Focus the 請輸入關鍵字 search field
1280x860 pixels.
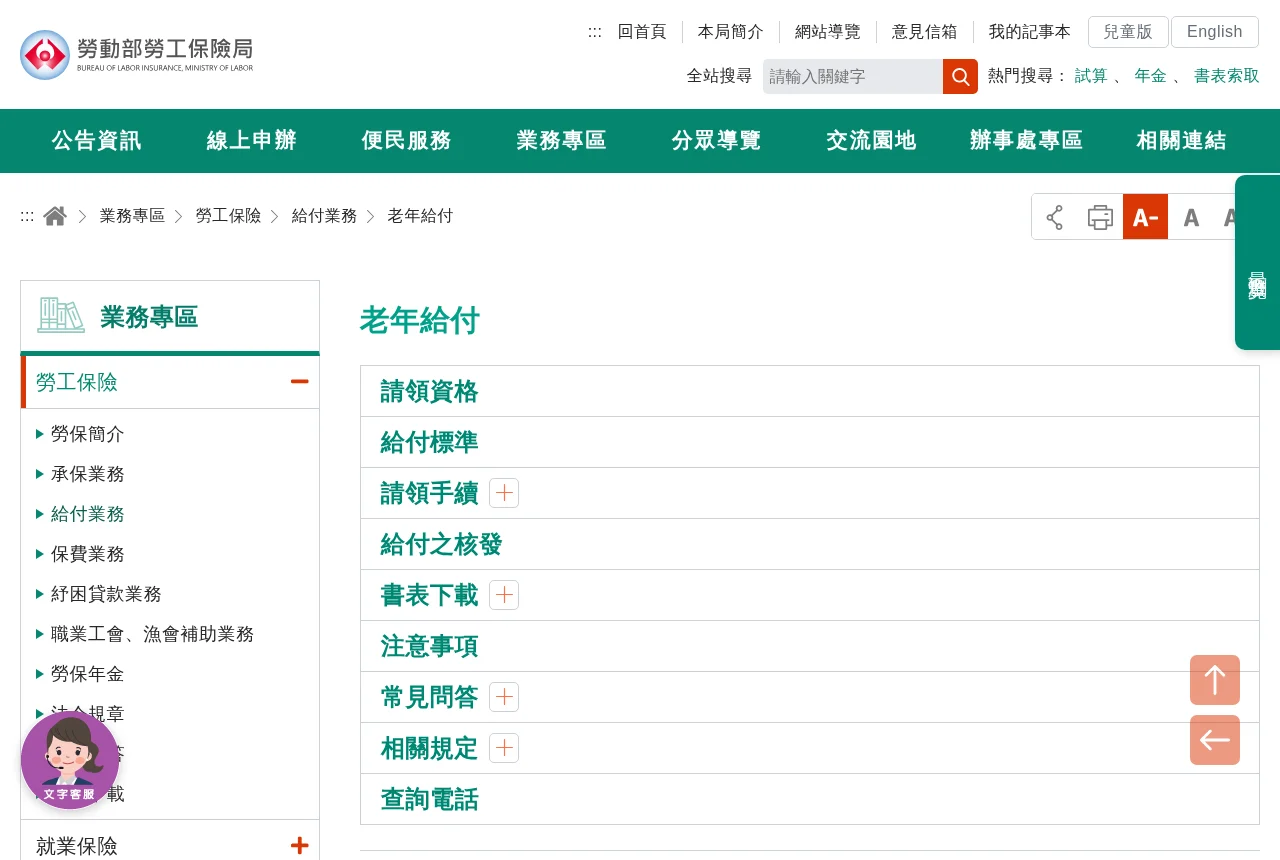(853, 77)
